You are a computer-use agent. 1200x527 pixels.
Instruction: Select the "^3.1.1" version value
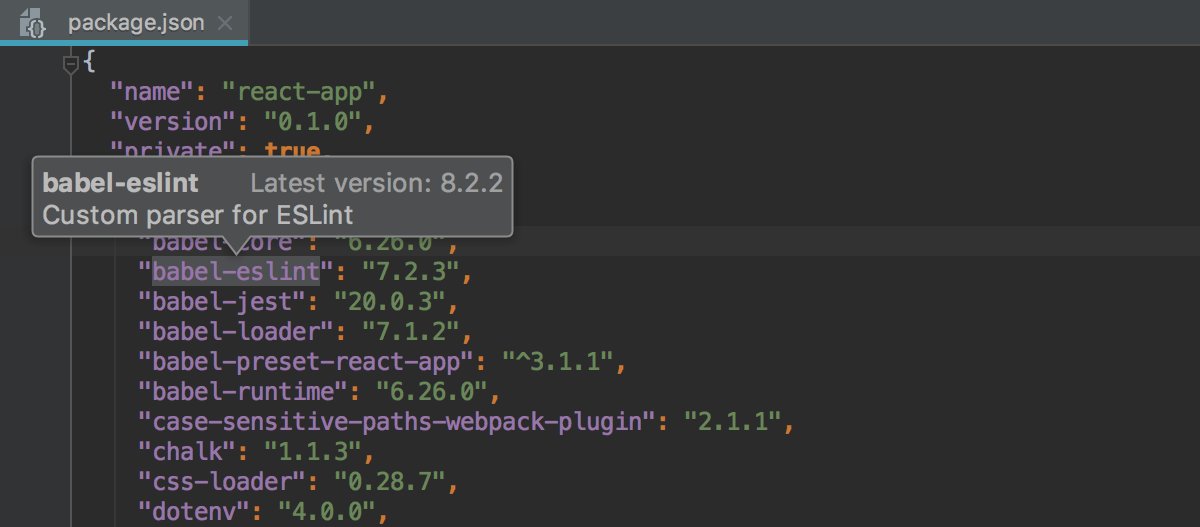coord(556,361)
